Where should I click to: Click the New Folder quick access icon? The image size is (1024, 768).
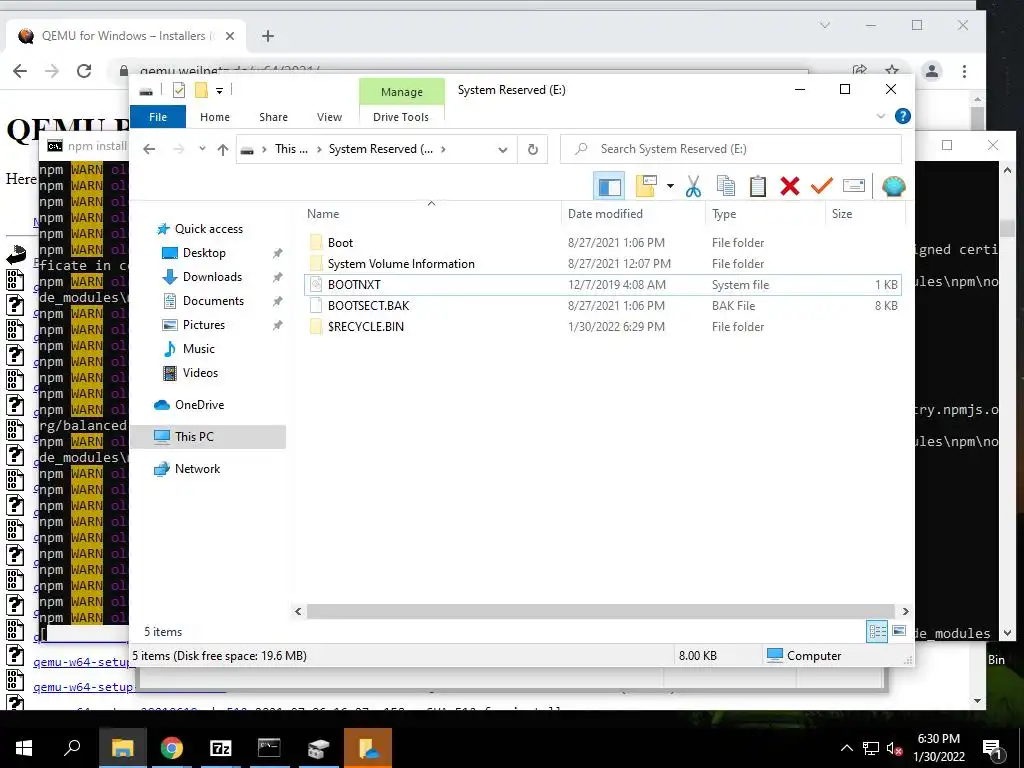[x=201, y=90]
